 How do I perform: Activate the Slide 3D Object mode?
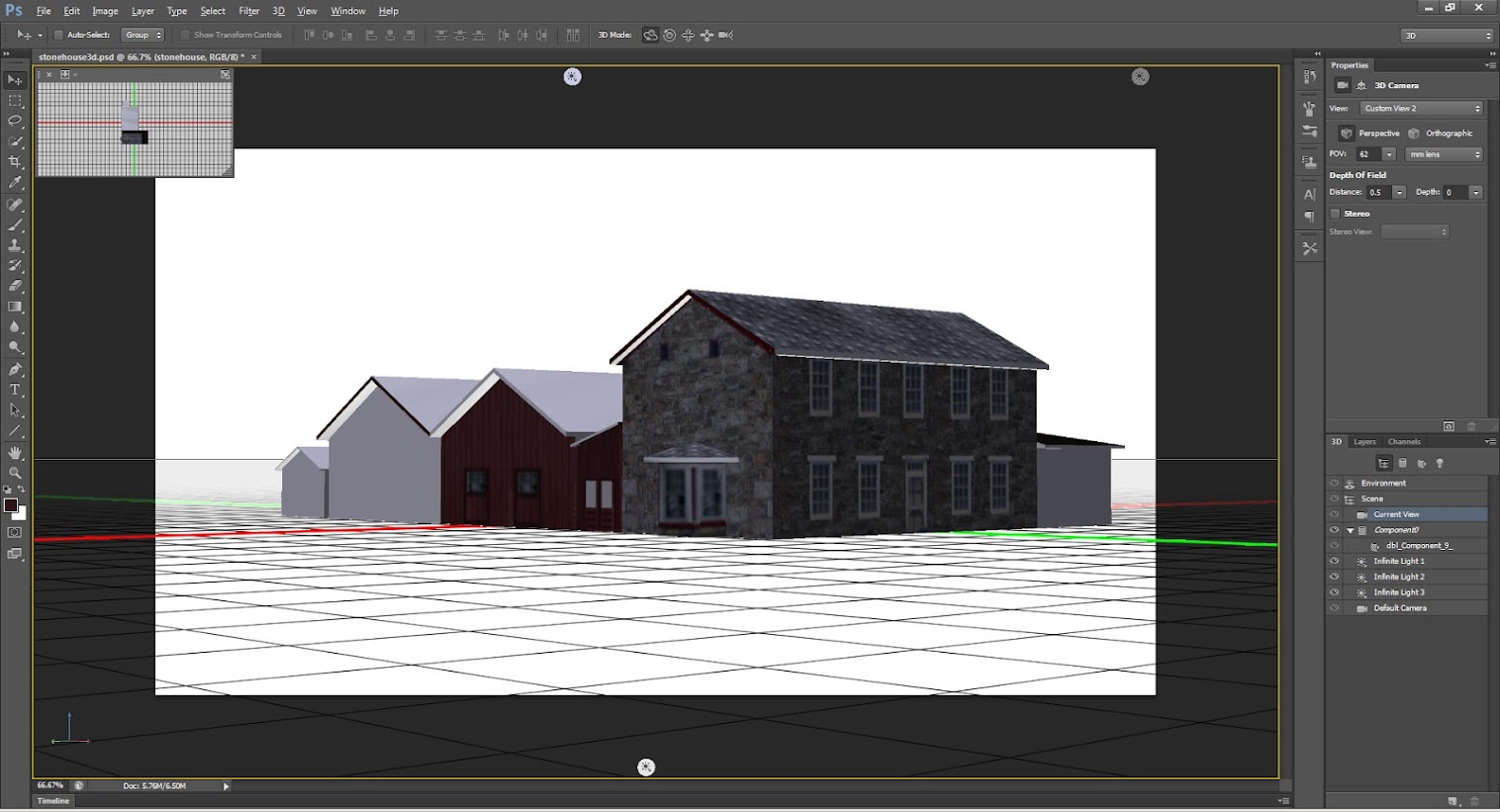707,35
